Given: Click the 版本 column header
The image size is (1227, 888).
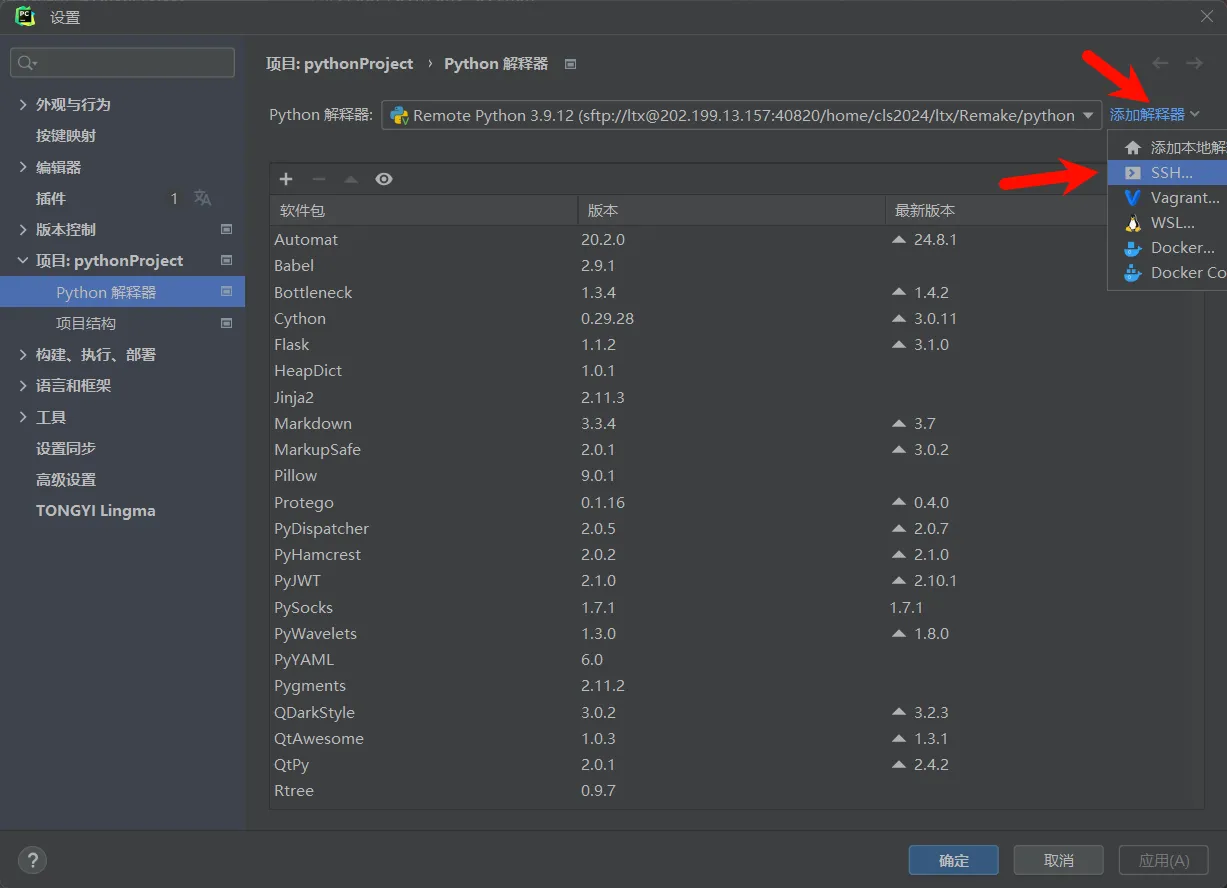Looking at the screenshot, I should [731, 211].
